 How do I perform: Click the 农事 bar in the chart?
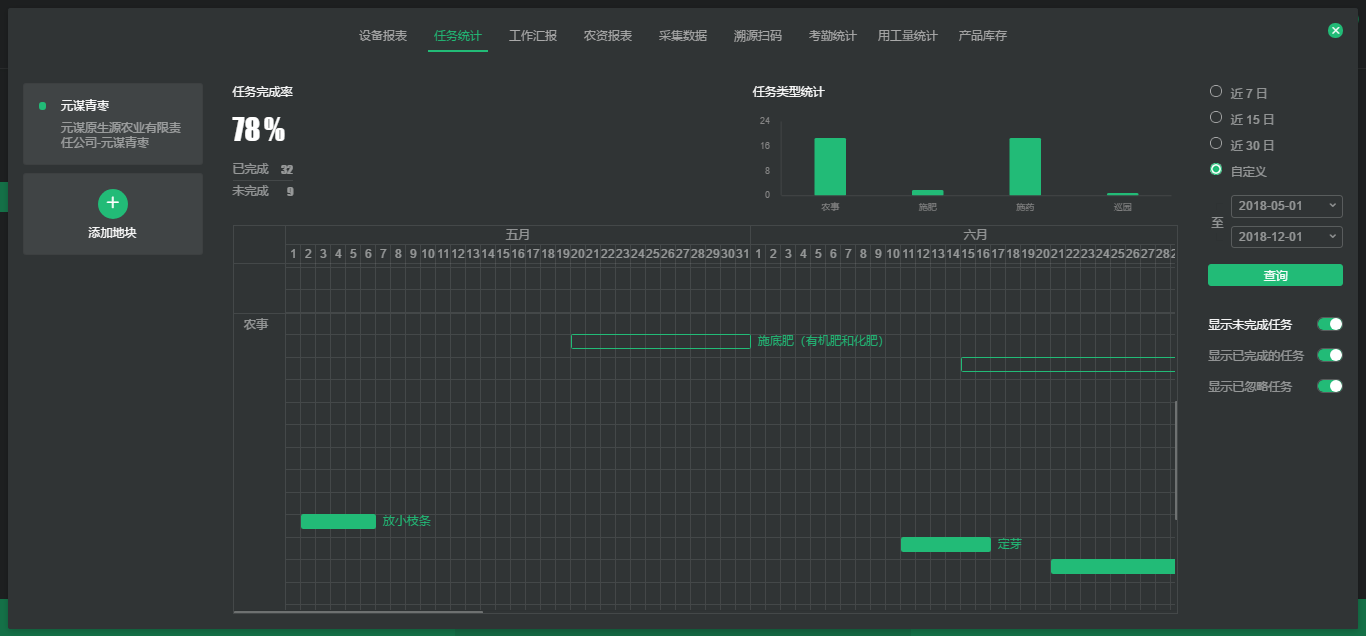pyautogui.click(x=830, y=167)
